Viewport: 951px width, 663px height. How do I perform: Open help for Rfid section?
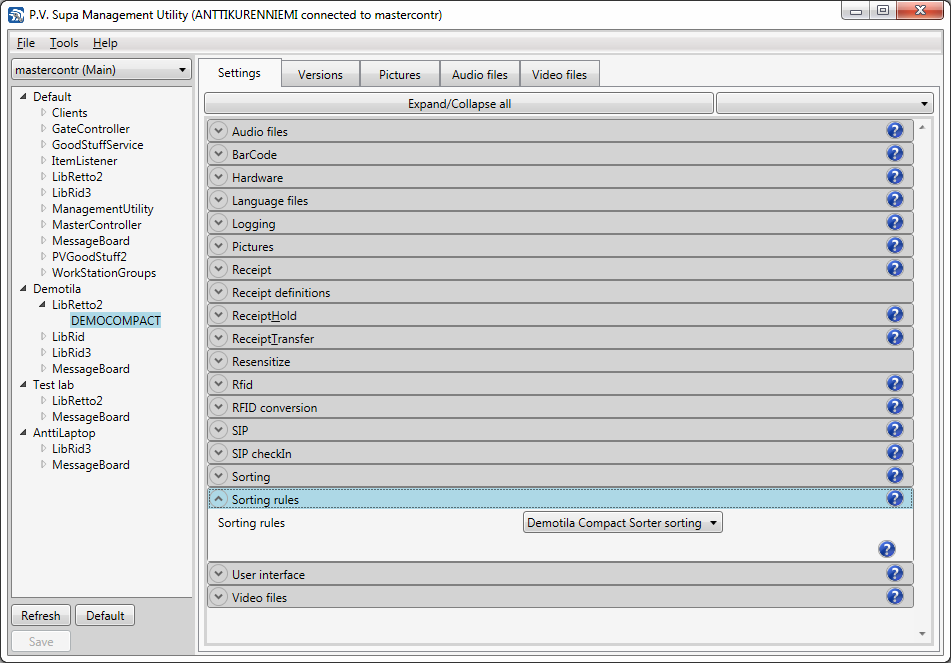pyautogui.click(x=895, y=383)
